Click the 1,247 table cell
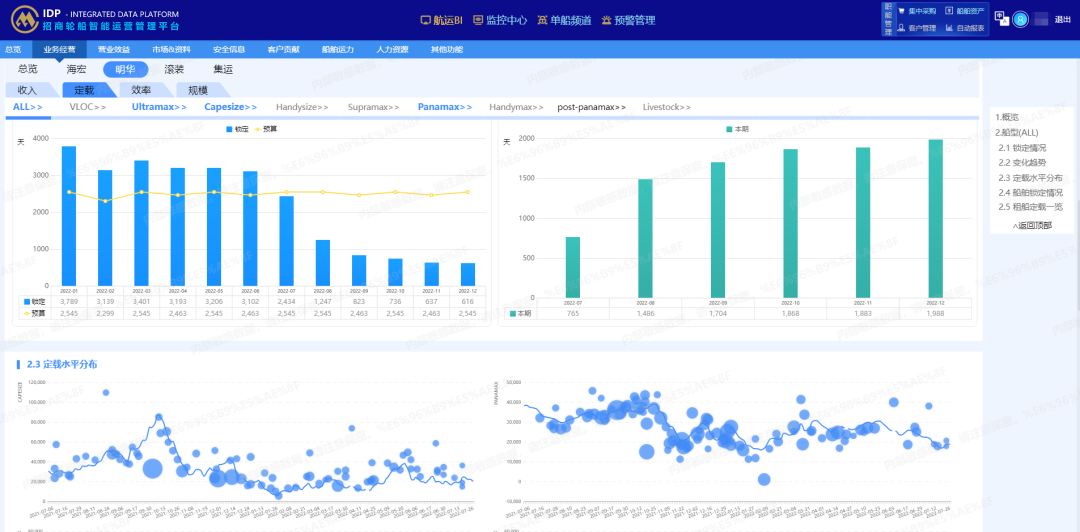Viewport: 1080px width, 532px height. click(322, 302)
